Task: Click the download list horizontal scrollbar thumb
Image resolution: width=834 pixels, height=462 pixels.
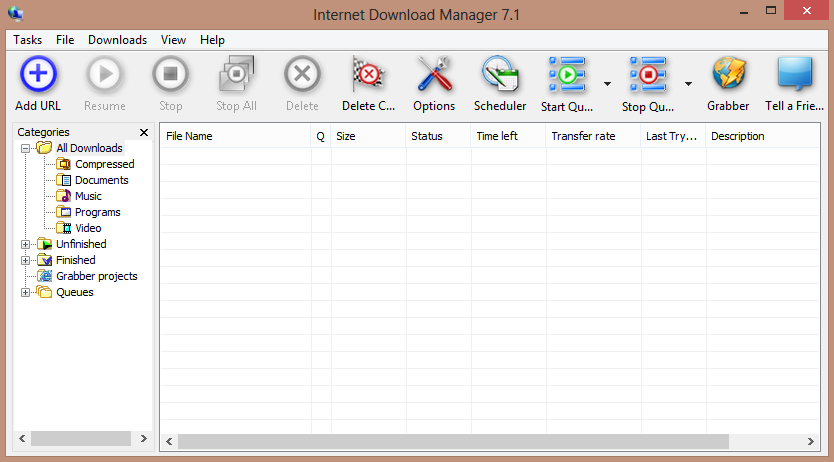Action: pos(453,441)
